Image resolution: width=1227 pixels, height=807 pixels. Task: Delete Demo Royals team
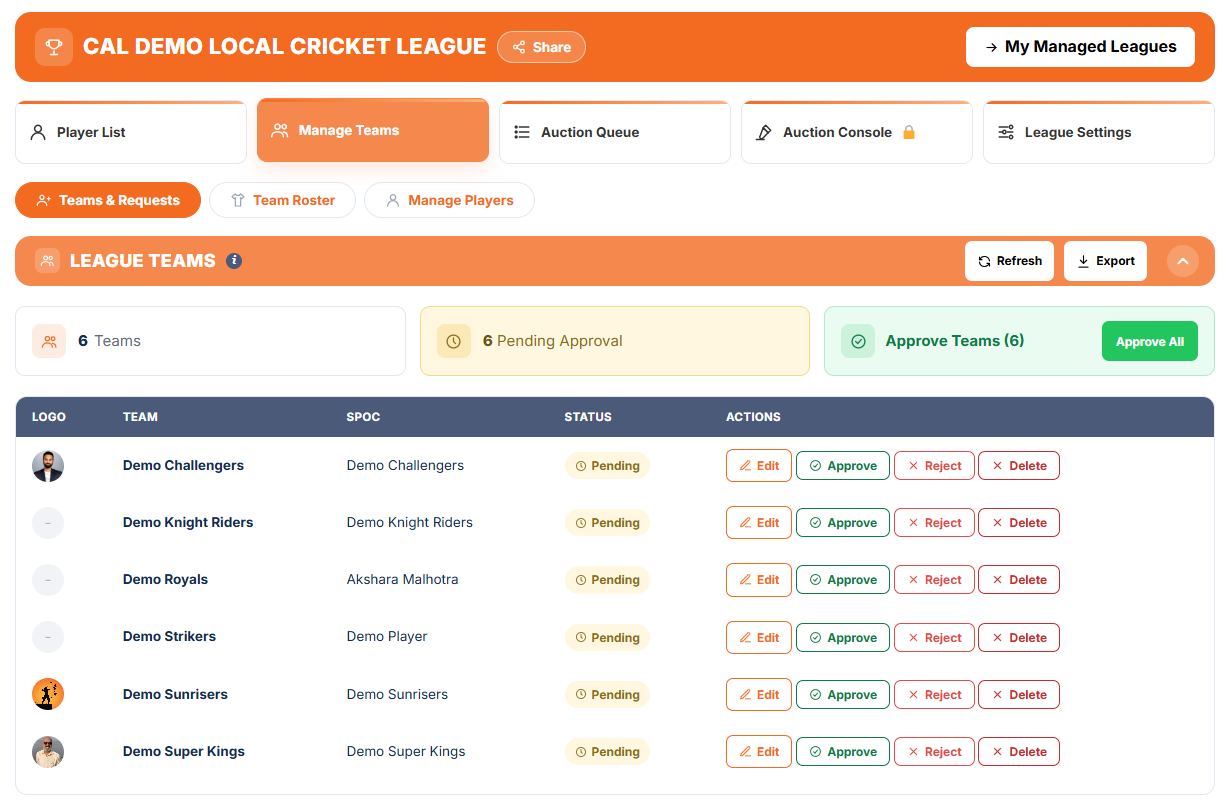click(x=1019, y=580)
